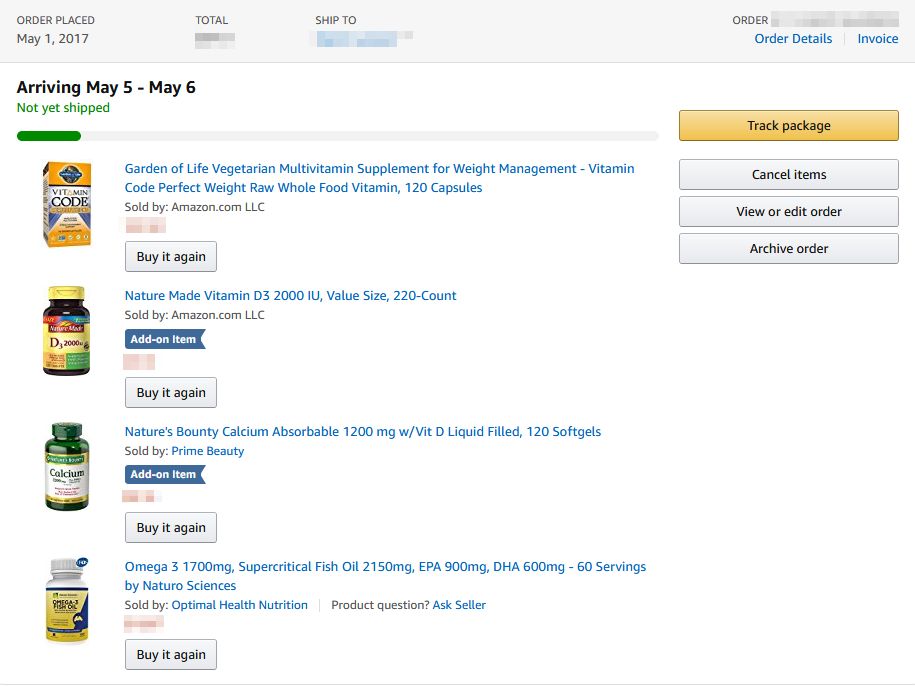Buy the Nature's Bounty Calcium again

171,527
